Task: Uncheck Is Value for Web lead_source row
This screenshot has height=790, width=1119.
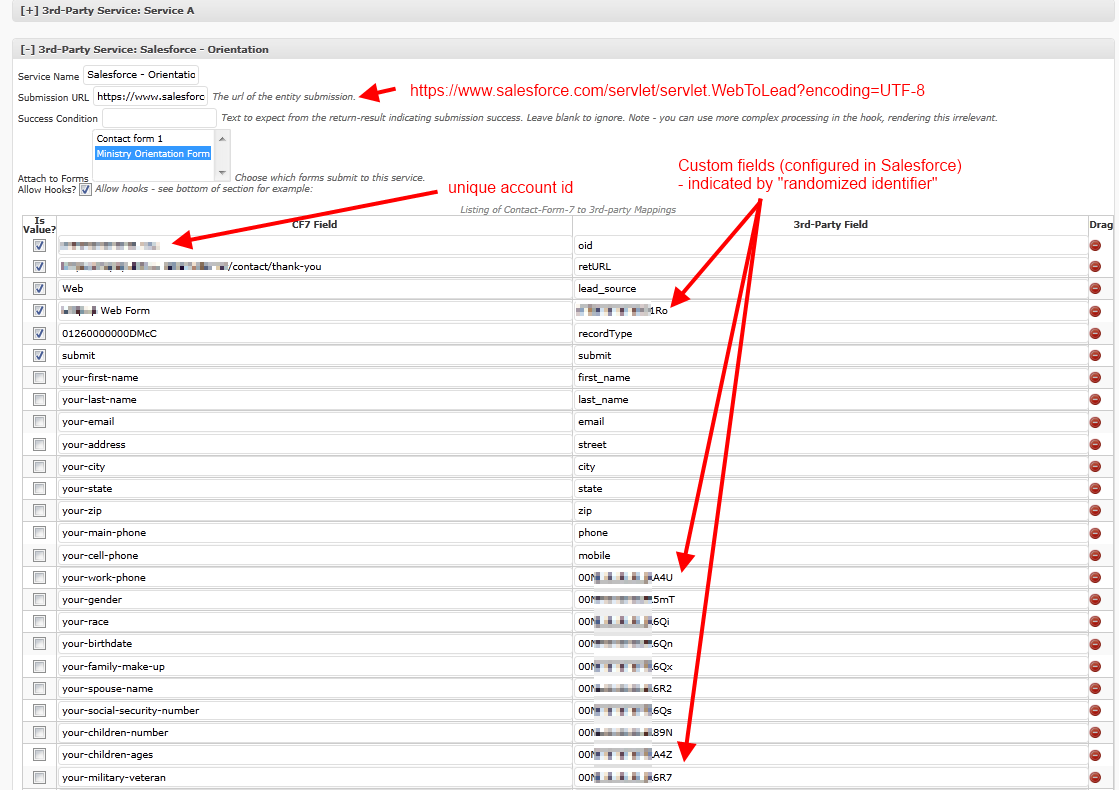Action: pos(39,289)
